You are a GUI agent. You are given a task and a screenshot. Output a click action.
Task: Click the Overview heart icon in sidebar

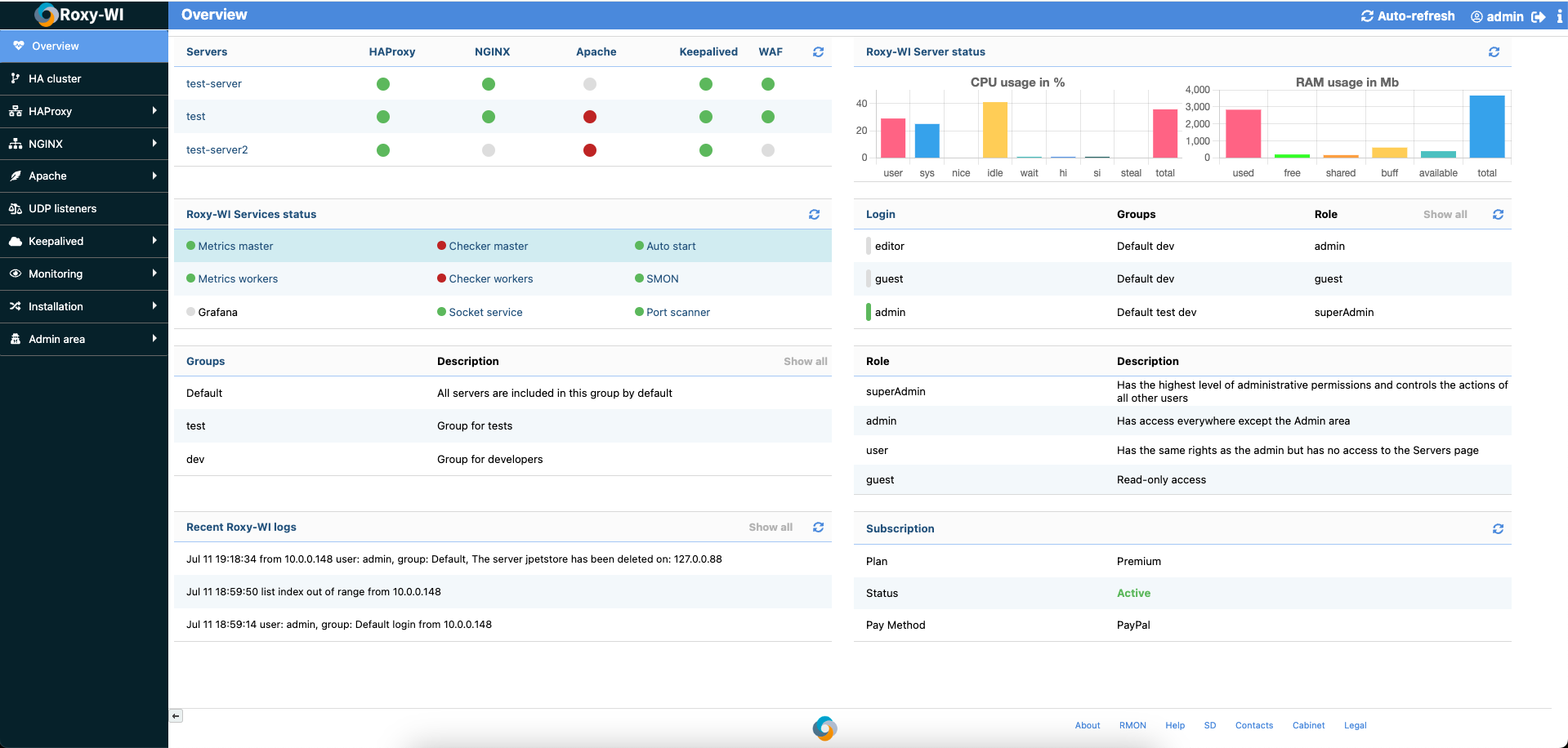[x=18, y=46]
